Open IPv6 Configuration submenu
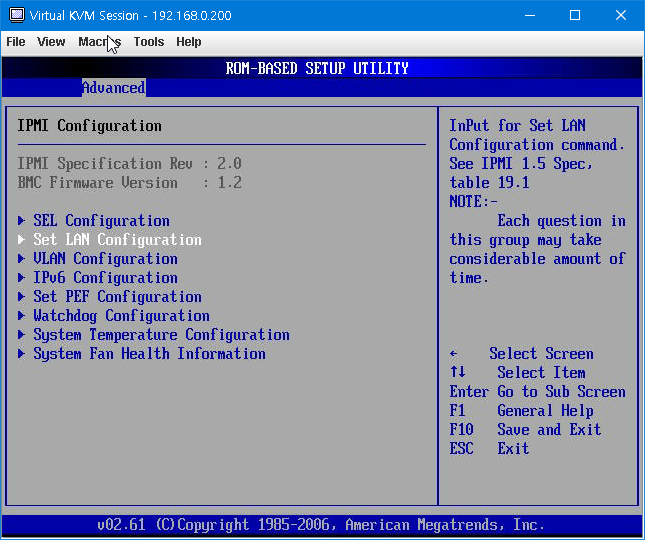Screen dimensions: 645x540 click(105, 278)
